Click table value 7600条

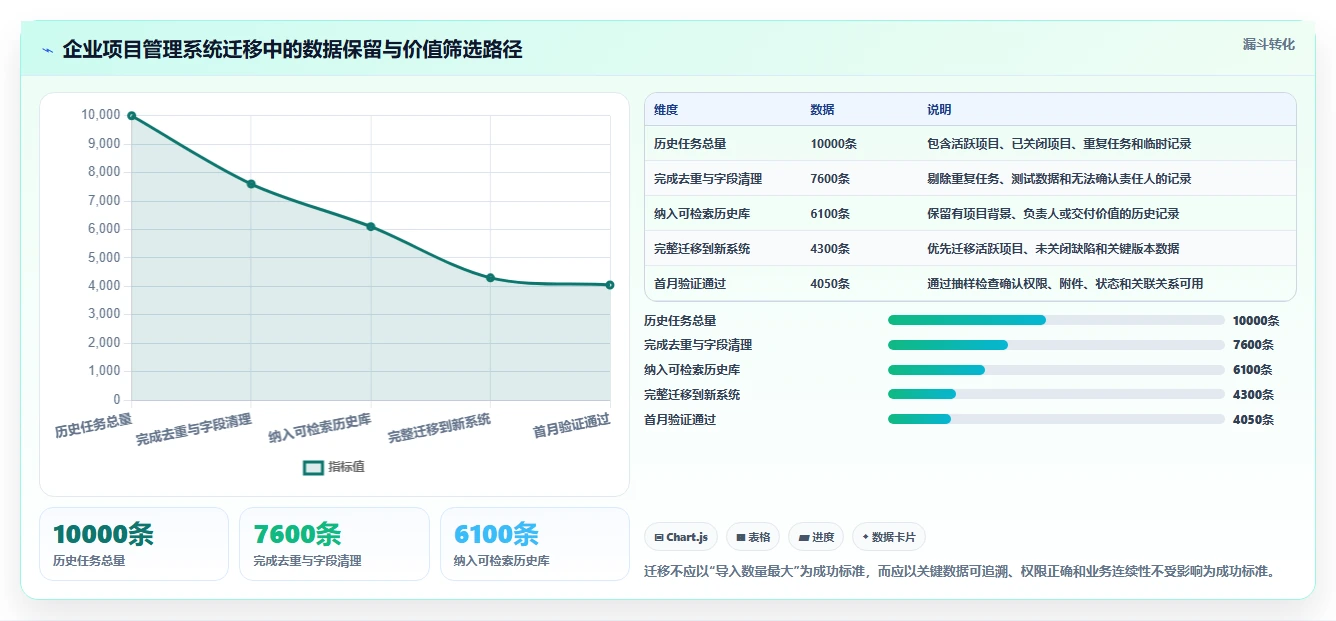point(830,179)
